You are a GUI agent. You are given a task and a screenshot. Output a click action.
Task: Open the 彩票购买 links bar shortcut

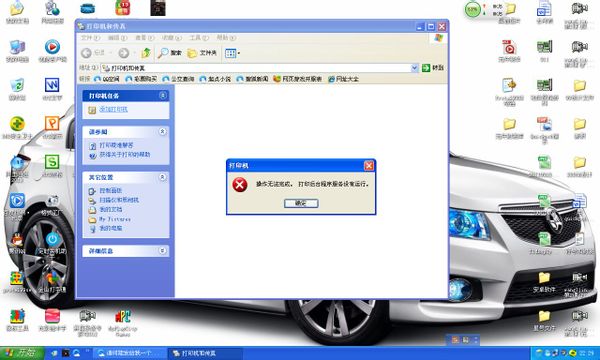(x=141, y=79)
